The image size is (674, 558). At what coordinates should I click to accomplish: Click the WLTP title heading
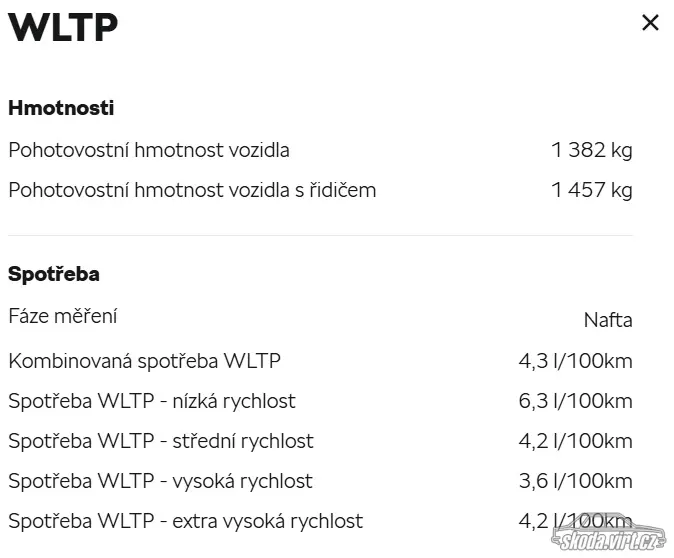[x=63, y=28]
